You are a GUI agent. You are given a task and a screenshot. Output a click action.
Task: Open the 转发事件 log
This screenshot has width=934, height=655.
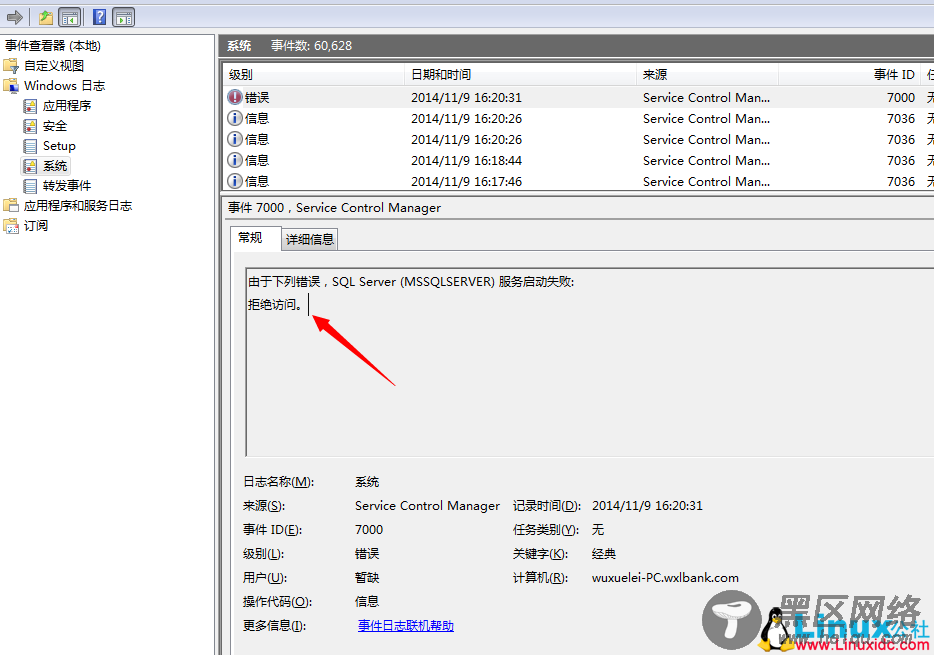(x=67, y=186)
